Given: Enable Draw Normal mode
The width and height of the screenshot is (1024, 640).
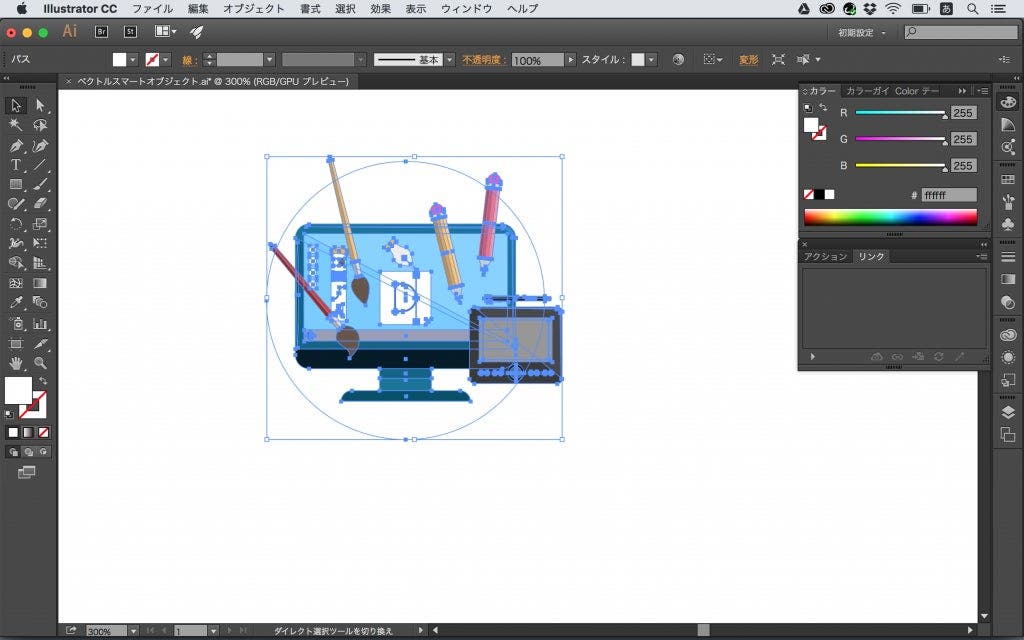Looking at the screenshot, I should click(13, 452).
